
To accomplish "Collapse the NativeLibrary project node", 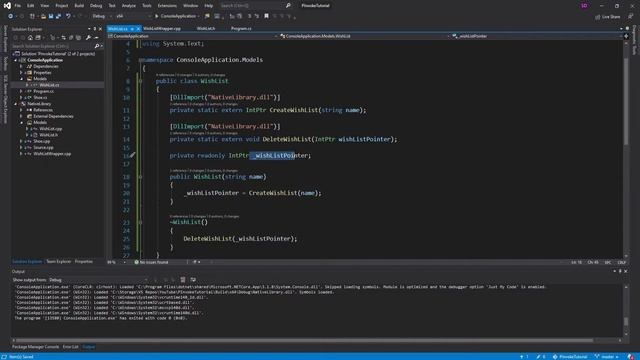I will pos(16,104).
